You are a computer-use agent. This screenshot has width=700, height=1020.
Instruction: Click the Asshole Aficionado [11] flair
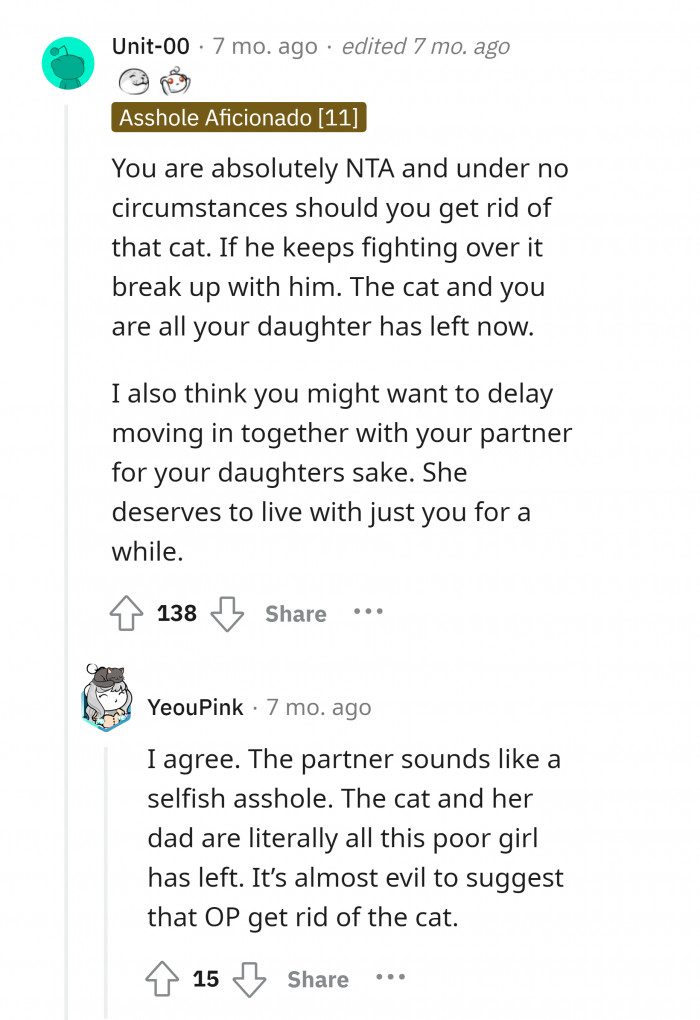[239, 118]
